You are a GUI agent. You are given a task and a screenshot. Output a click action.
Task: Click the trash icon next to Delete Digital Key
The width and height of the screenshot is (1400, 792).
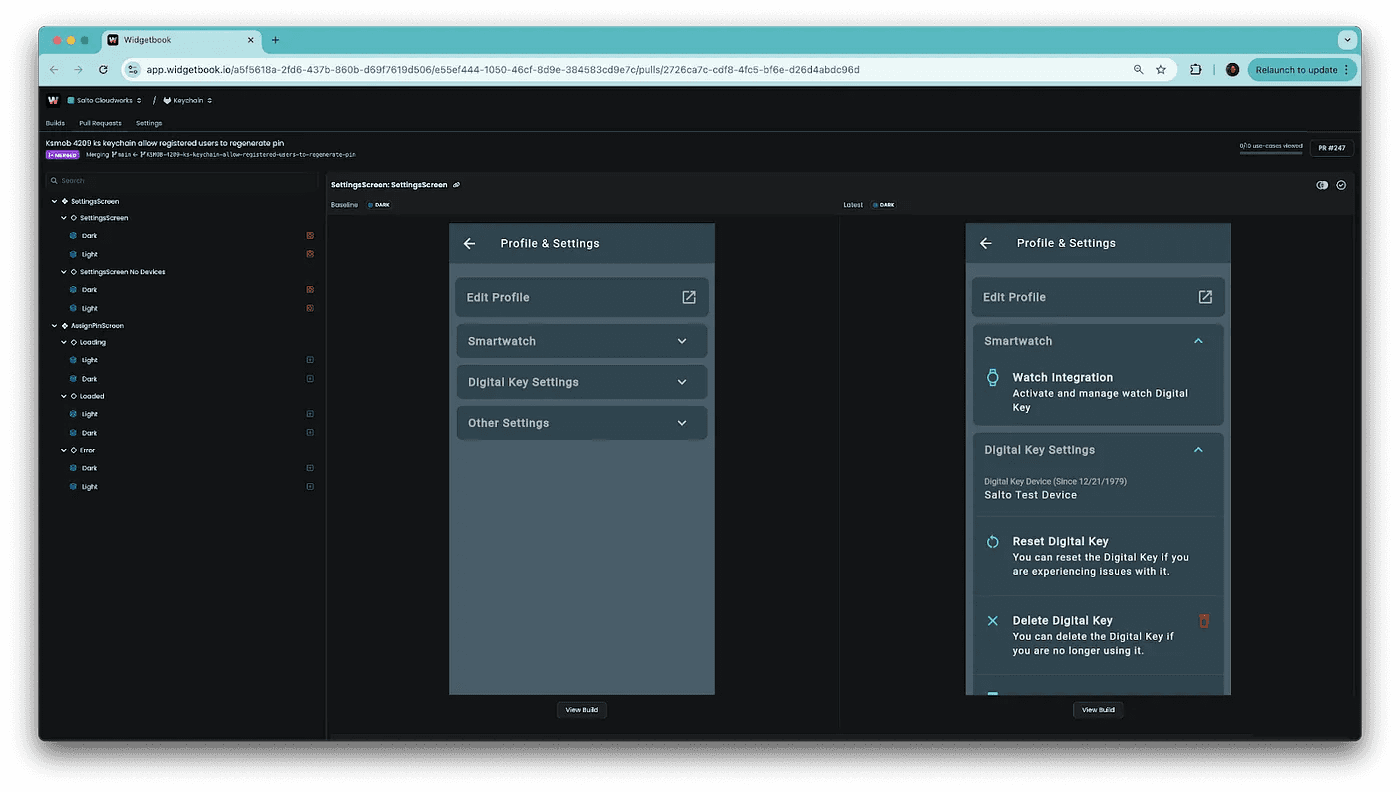pos(1204,621)
